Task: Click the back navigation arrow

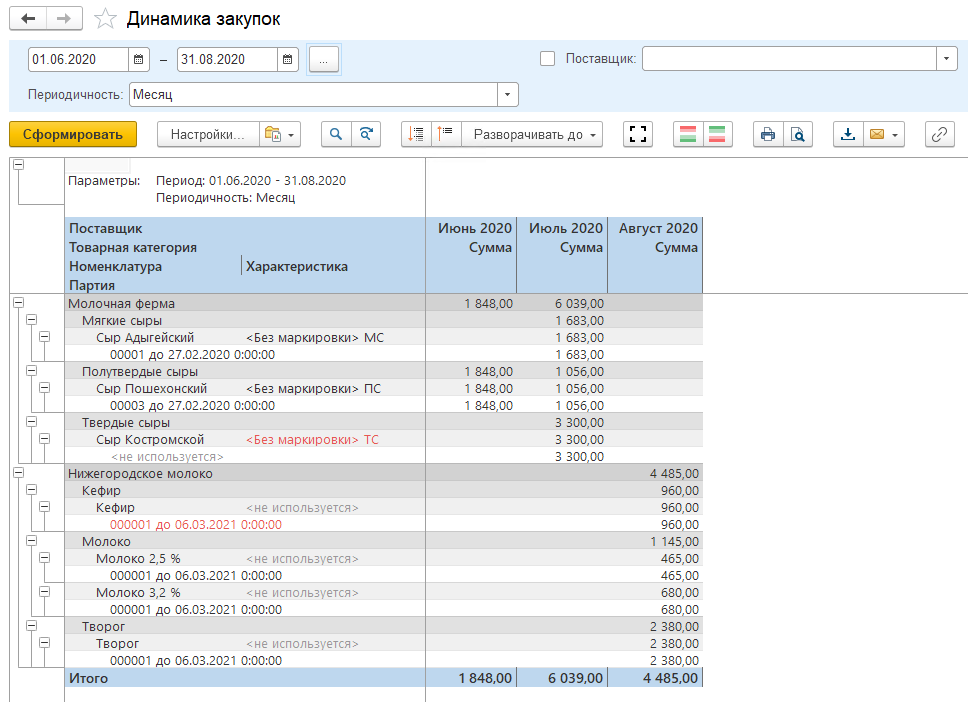Action: coord(28,19)
